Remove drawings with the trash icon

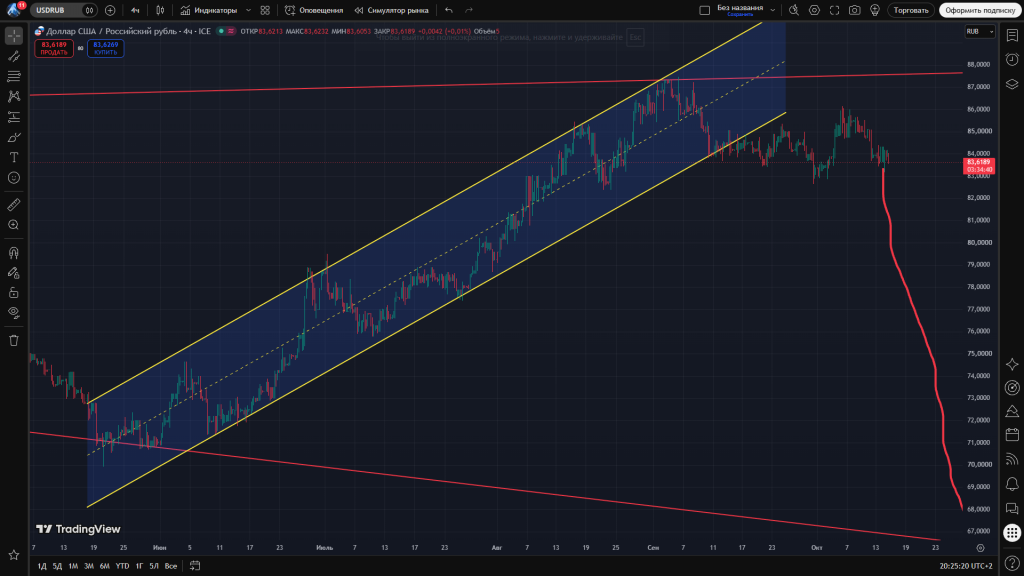pos(14,340)
